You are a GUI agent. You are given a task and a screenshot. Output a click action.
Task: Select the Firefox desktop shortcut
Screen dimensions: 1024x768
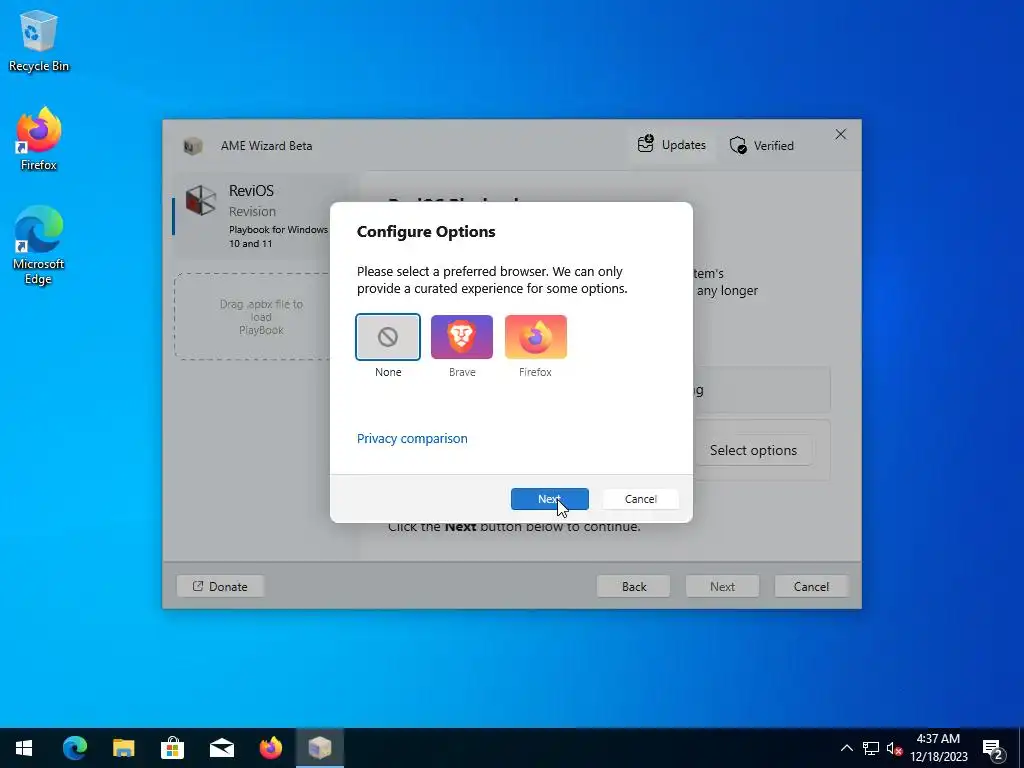pos(39,139)
